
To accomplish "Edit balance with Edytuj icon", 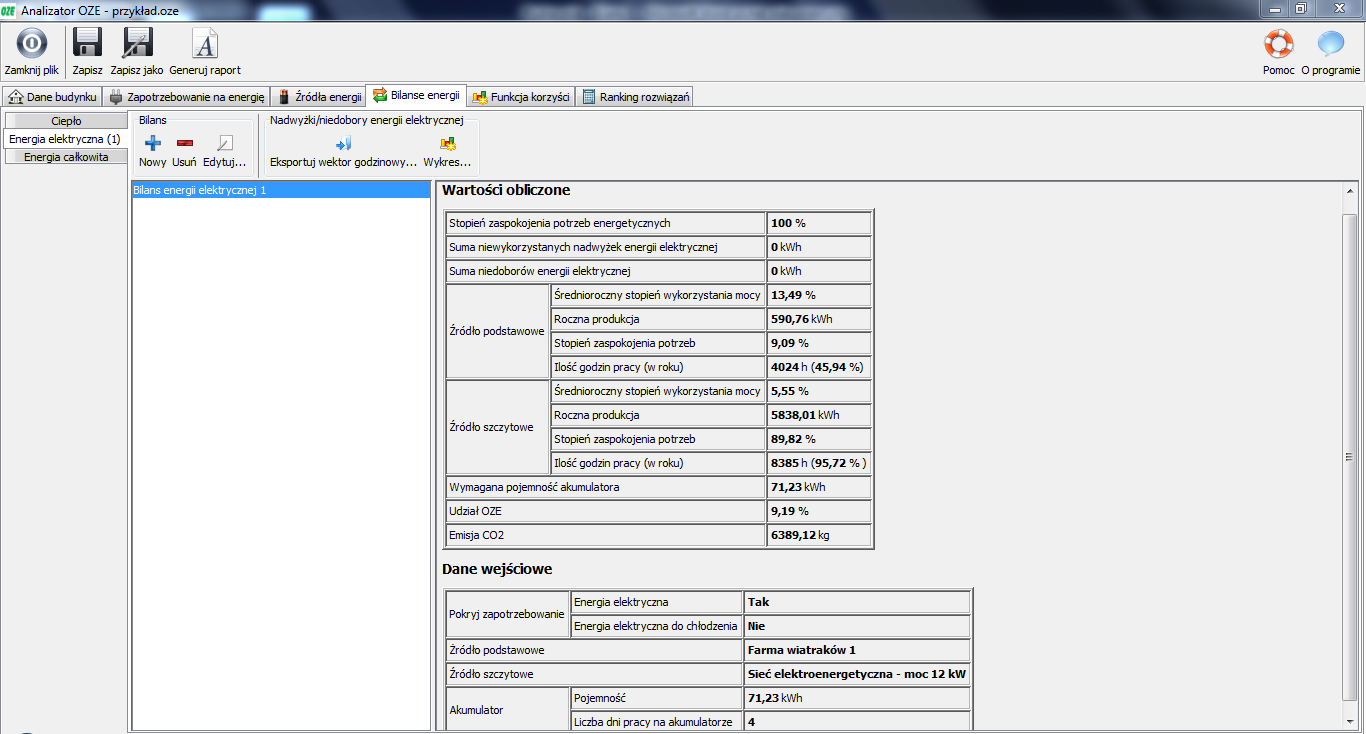I will click(225, 143).
